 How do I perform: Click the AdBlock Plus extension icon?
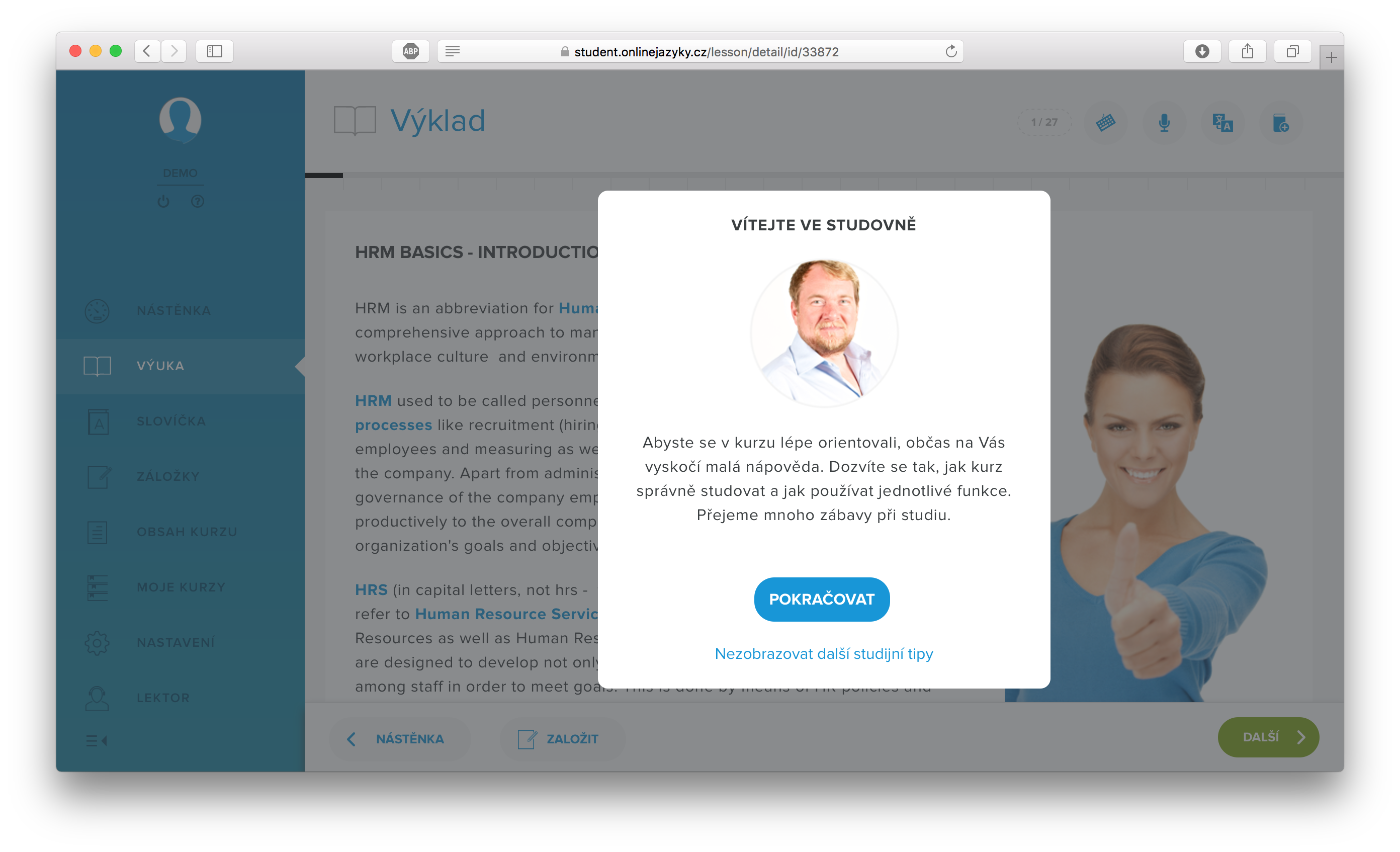410,51
